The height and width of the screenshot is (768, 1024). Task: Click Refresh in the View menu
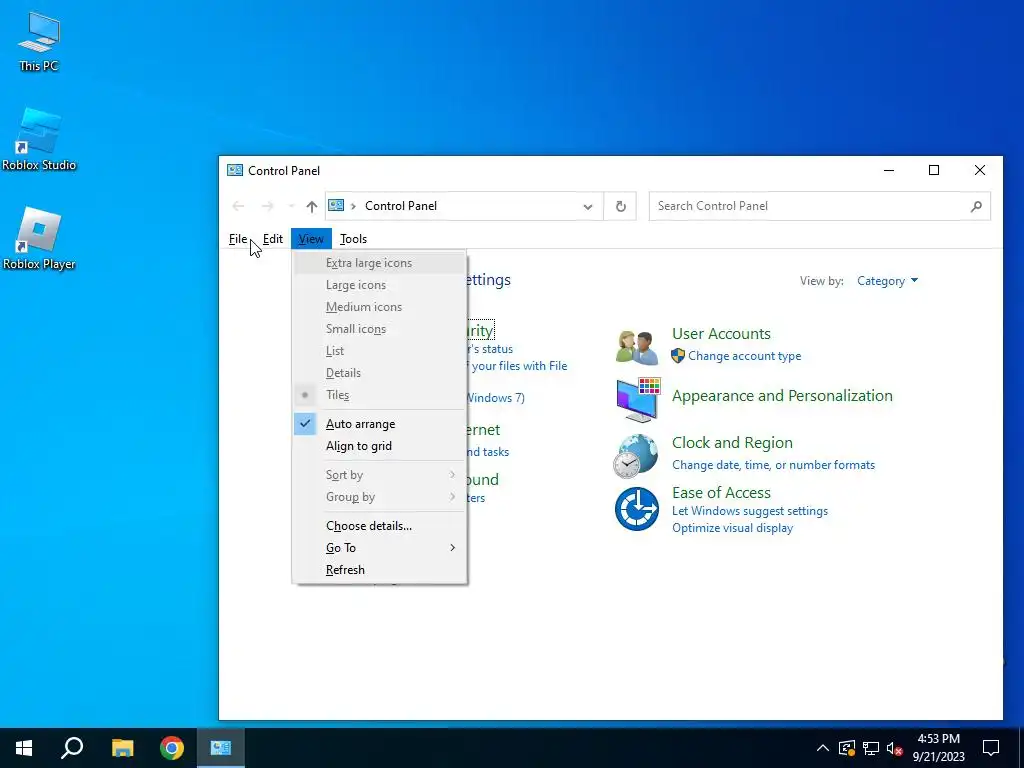pyautogui.click(x=379, y=570)
